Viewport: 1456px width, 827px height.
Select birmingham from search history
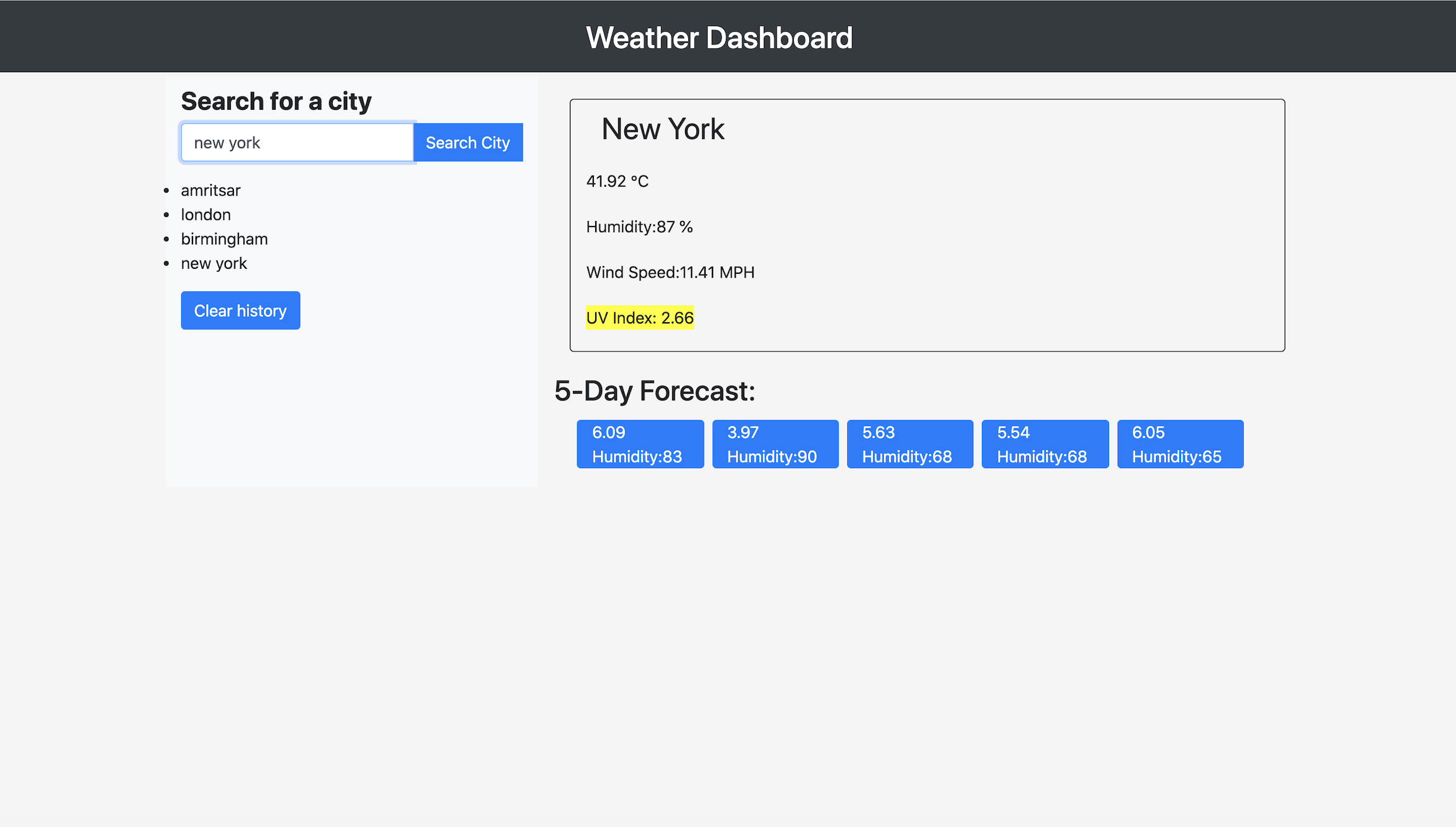(x=224, y=239)
